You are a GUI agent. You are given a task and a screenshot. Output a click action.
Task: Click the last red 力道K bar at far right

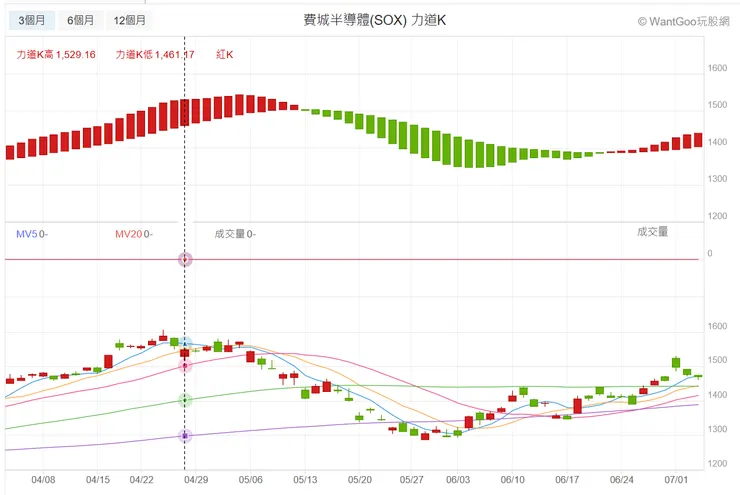[x=698, y=140]
